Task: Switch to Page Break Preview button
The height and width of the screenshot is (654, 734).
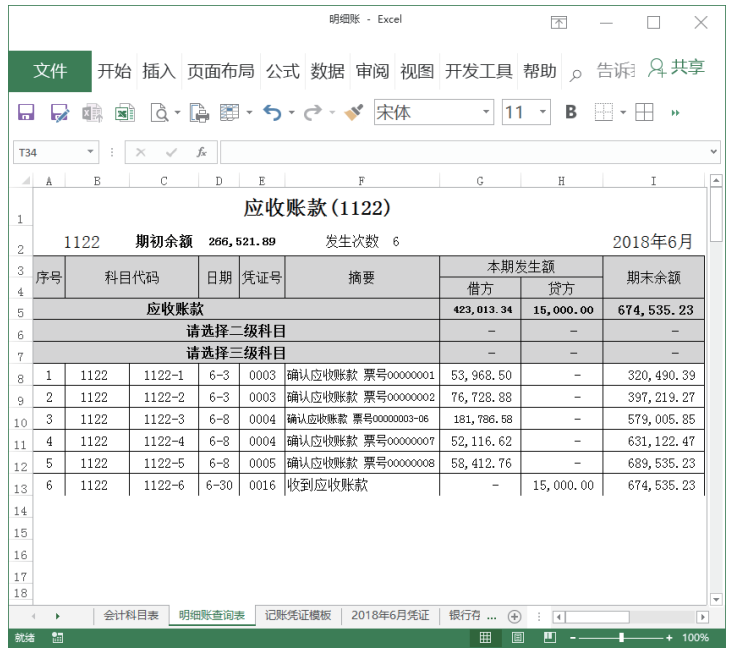Action: (x=550, y=638)
